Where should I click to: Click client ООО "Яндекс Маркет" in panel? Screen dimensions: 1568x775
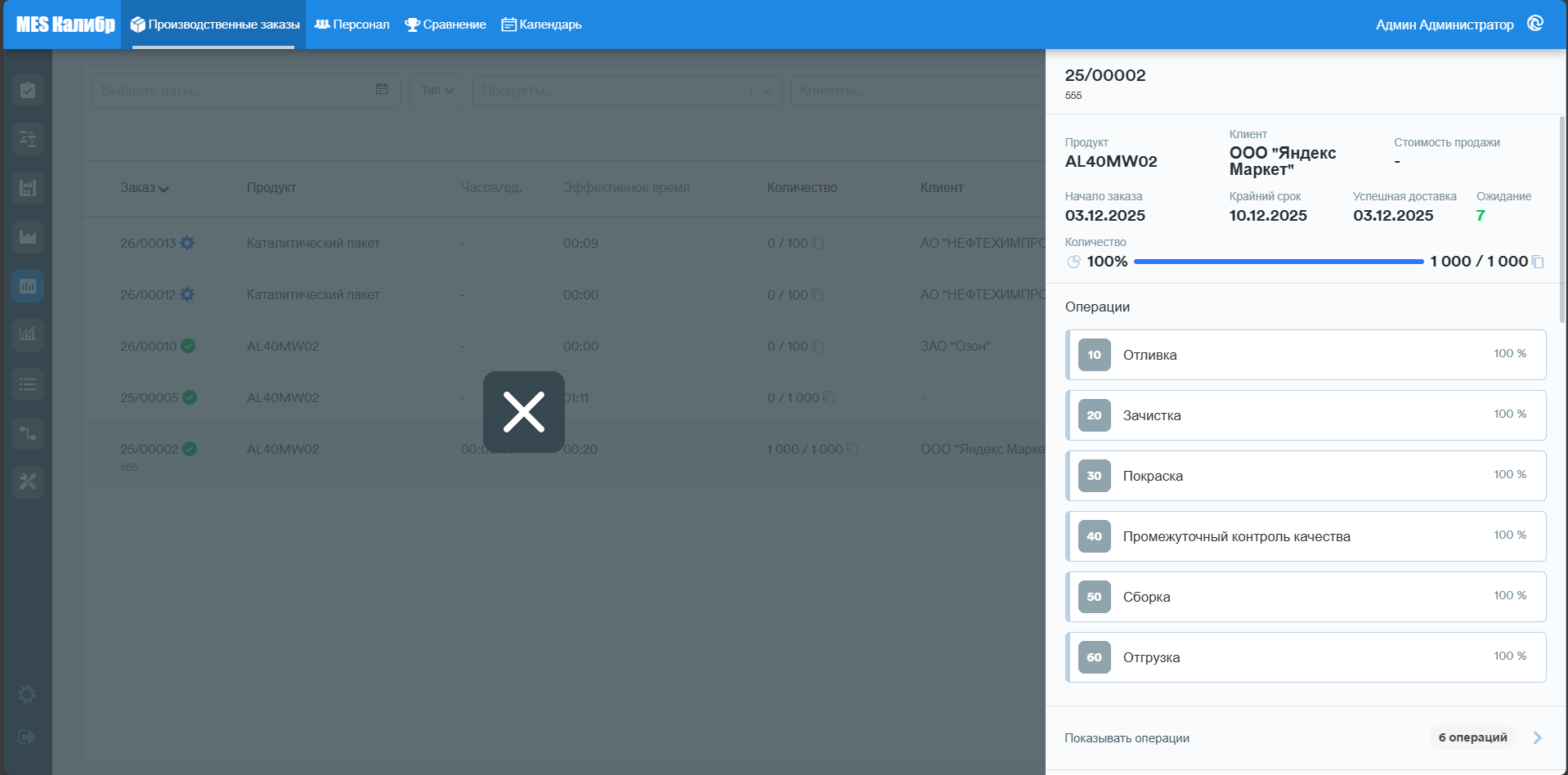[1283, 161]
